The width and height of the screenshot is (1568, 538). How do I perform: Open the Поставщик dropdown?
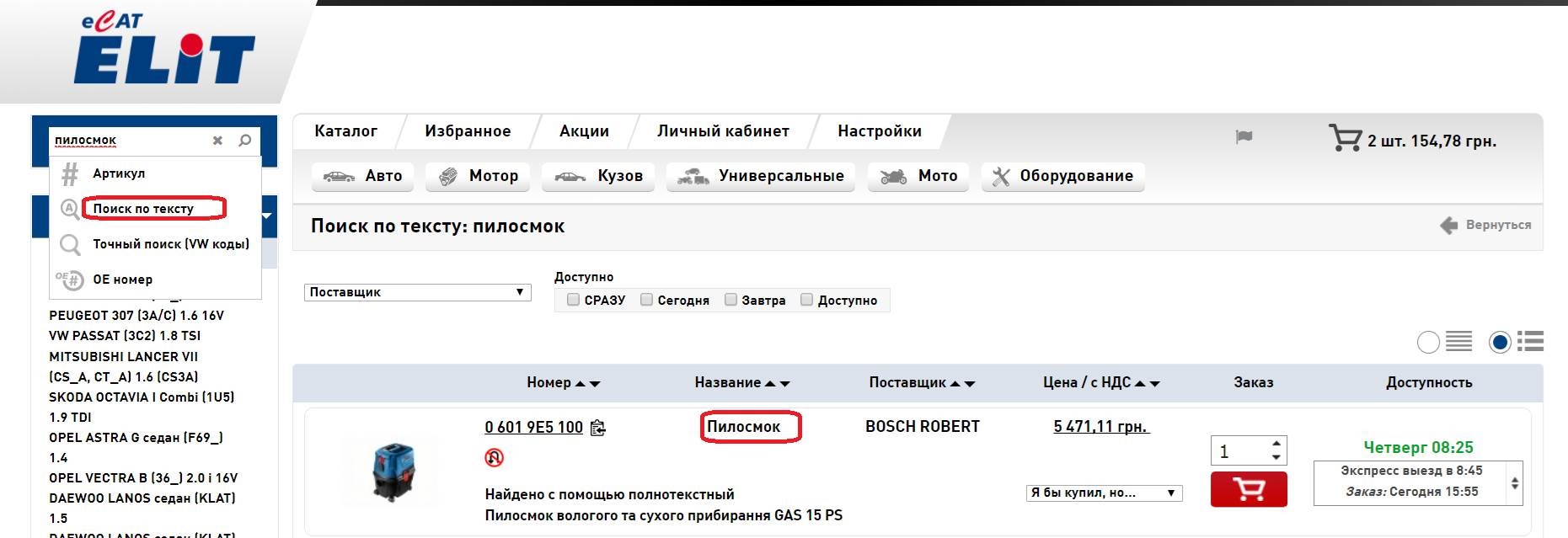417,292
